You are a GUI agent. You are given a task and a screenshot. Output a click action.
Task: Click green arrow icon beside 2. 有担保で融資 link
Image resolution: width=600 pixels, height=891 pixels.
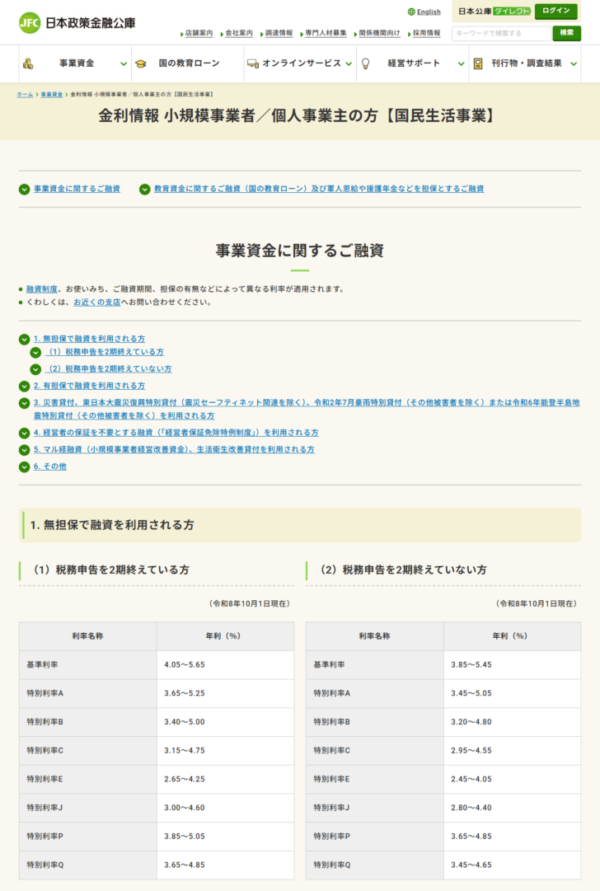click(24, 386)
